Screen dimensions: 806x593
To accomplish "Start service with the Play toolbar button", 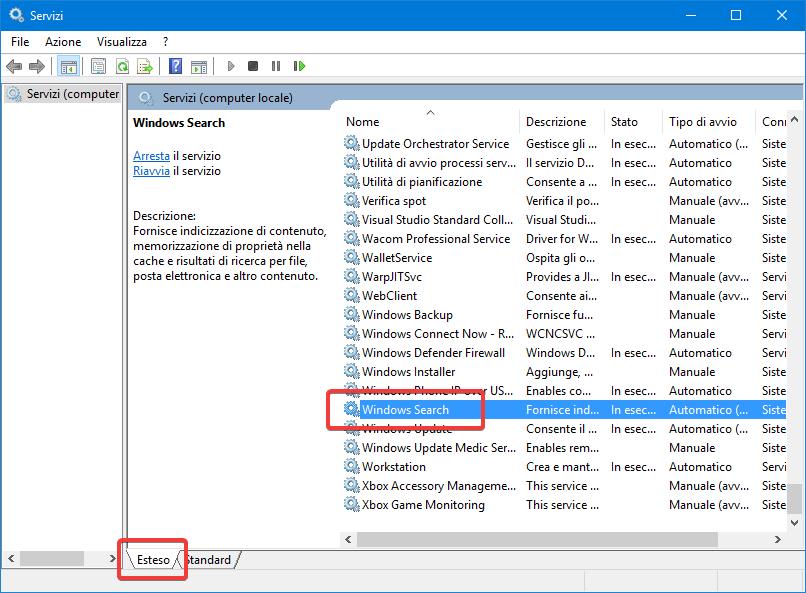I will [x=231, y=66].
